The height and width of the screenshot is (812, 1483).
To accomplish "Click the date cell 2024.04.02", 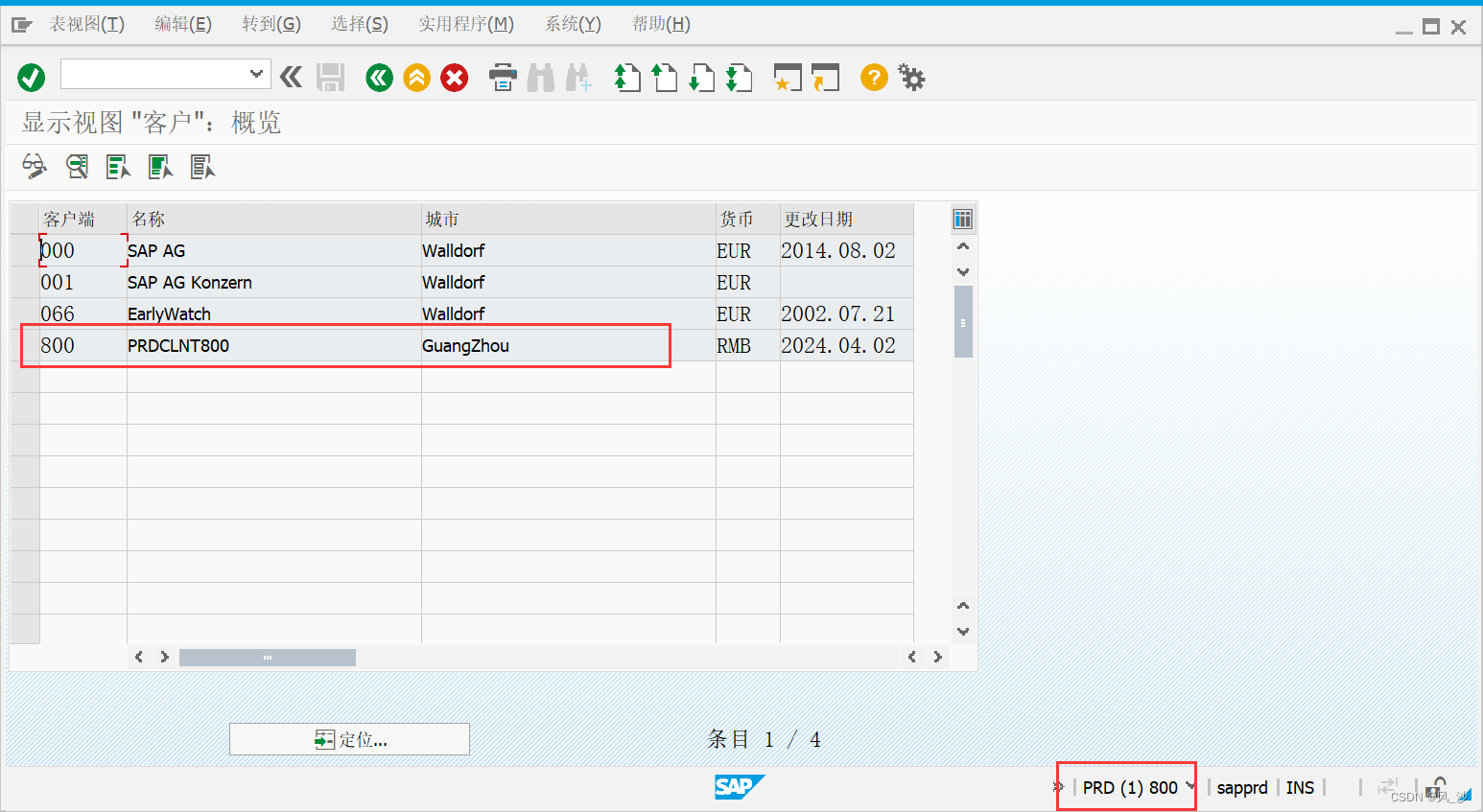I will click(847, 345).
